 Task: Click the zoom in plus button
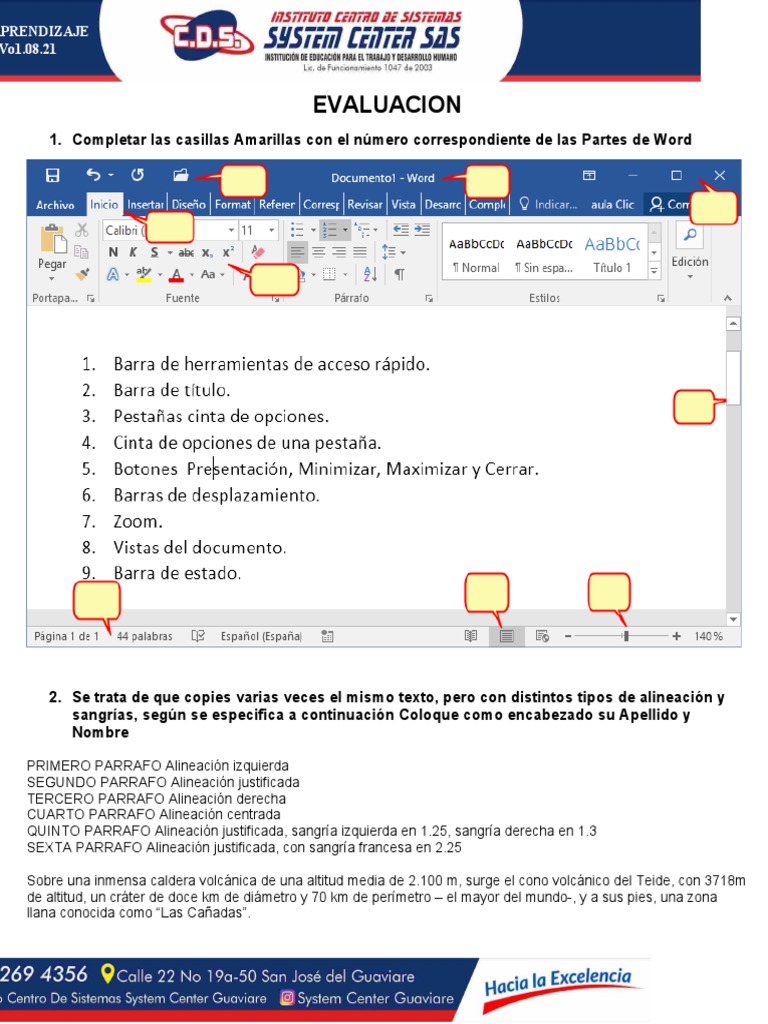point(677,635)
